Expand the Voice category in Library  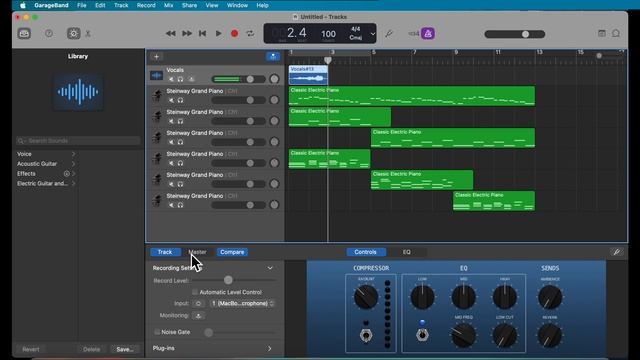click(73, 154)
